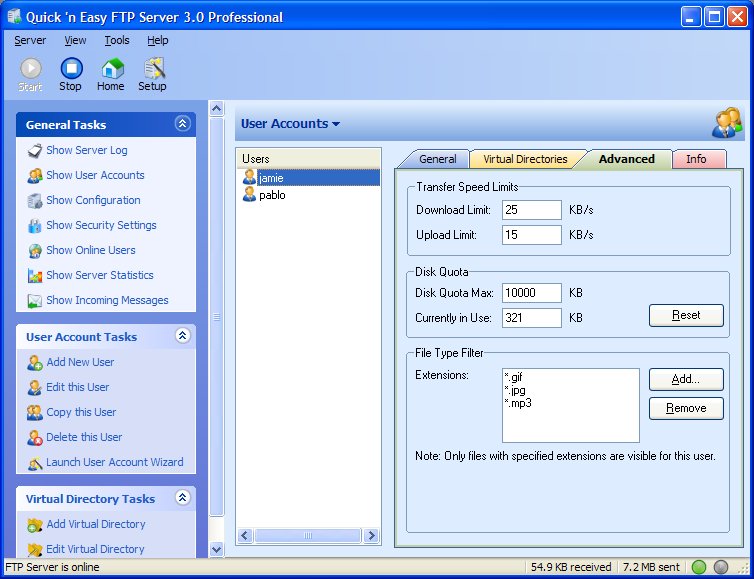Launch the Setup wizard toolbar icon

[x=154, y=68]
